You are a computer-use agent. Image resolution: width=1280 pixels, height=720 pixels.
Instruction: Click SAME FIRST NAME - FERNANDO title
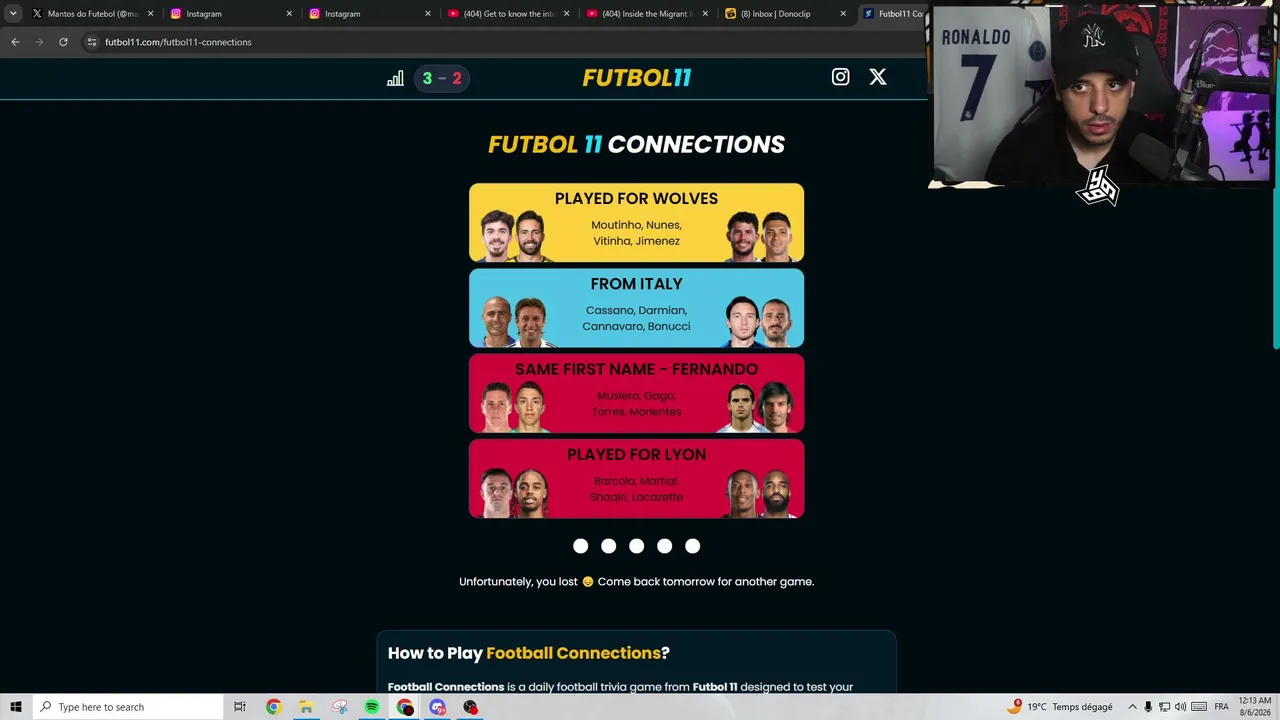click(636, 369)
